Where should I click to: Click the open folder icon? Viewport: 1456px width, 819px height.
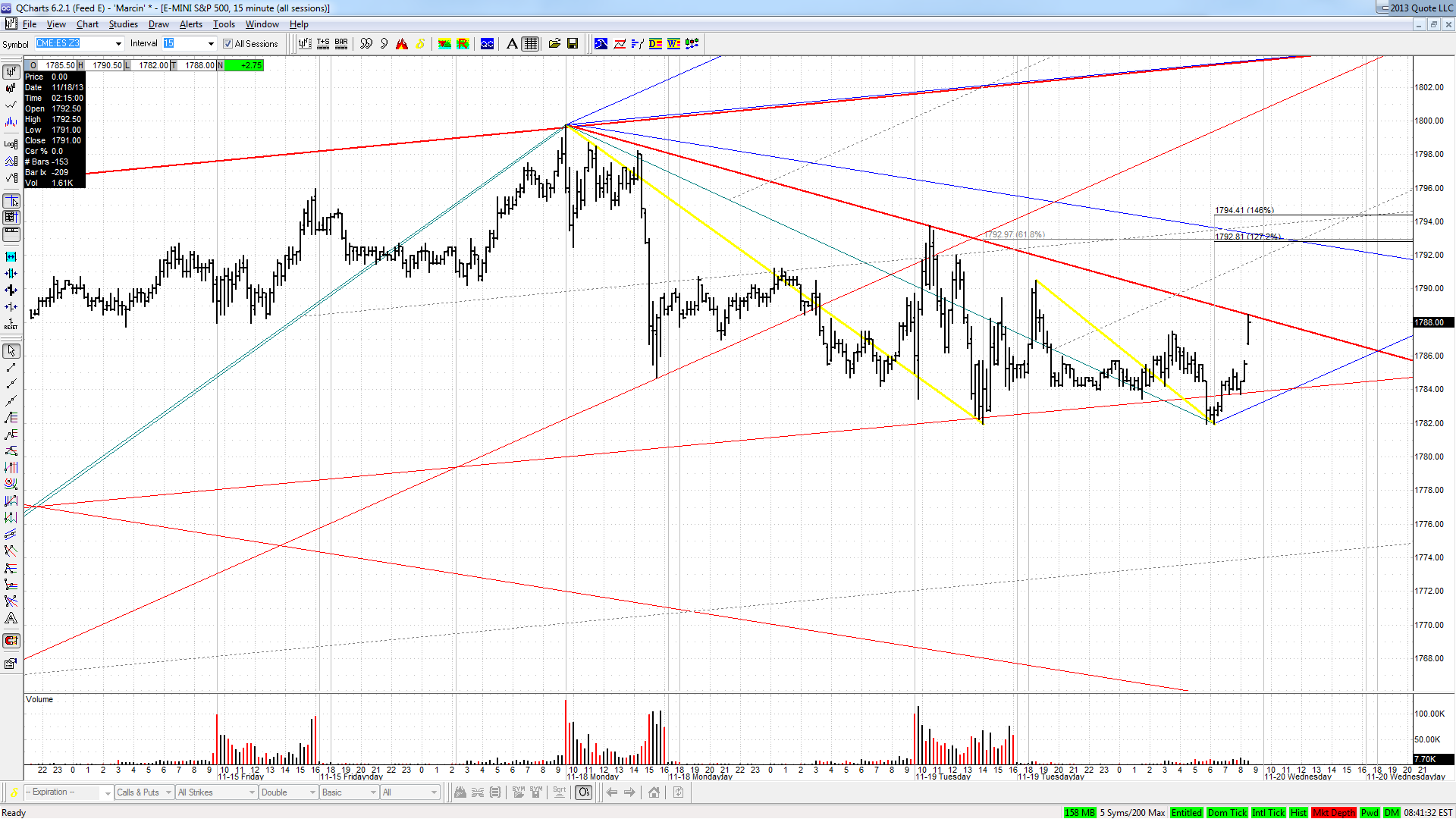tap(554, 44)
